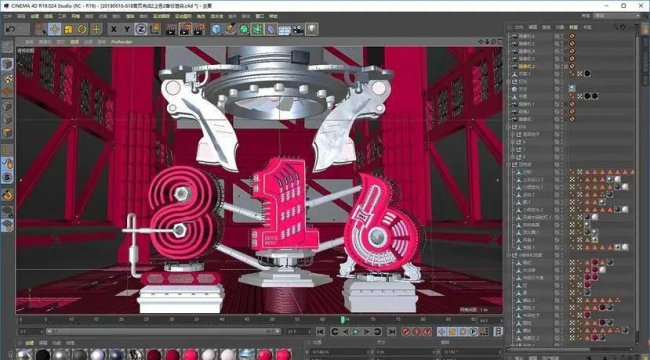Toggle position keyframe recording

coord(442,331)
